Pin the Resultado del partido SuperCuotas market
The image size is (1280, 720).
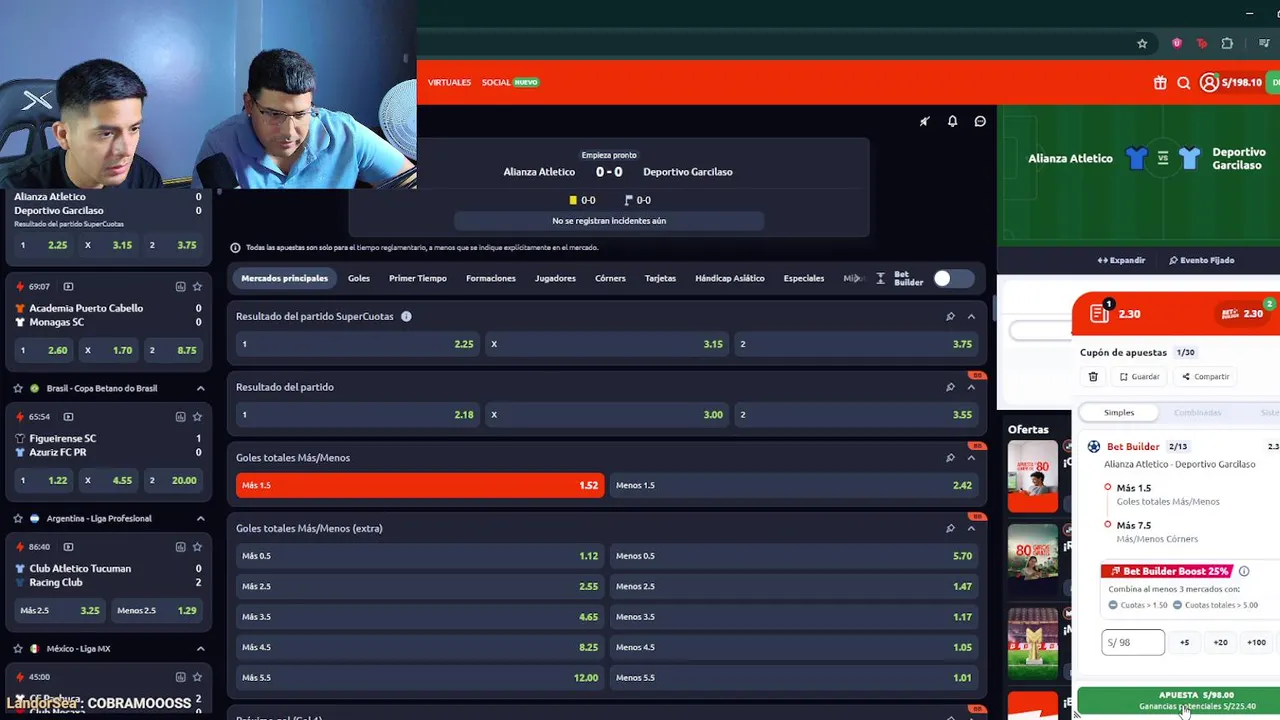(x=950, y=316)
